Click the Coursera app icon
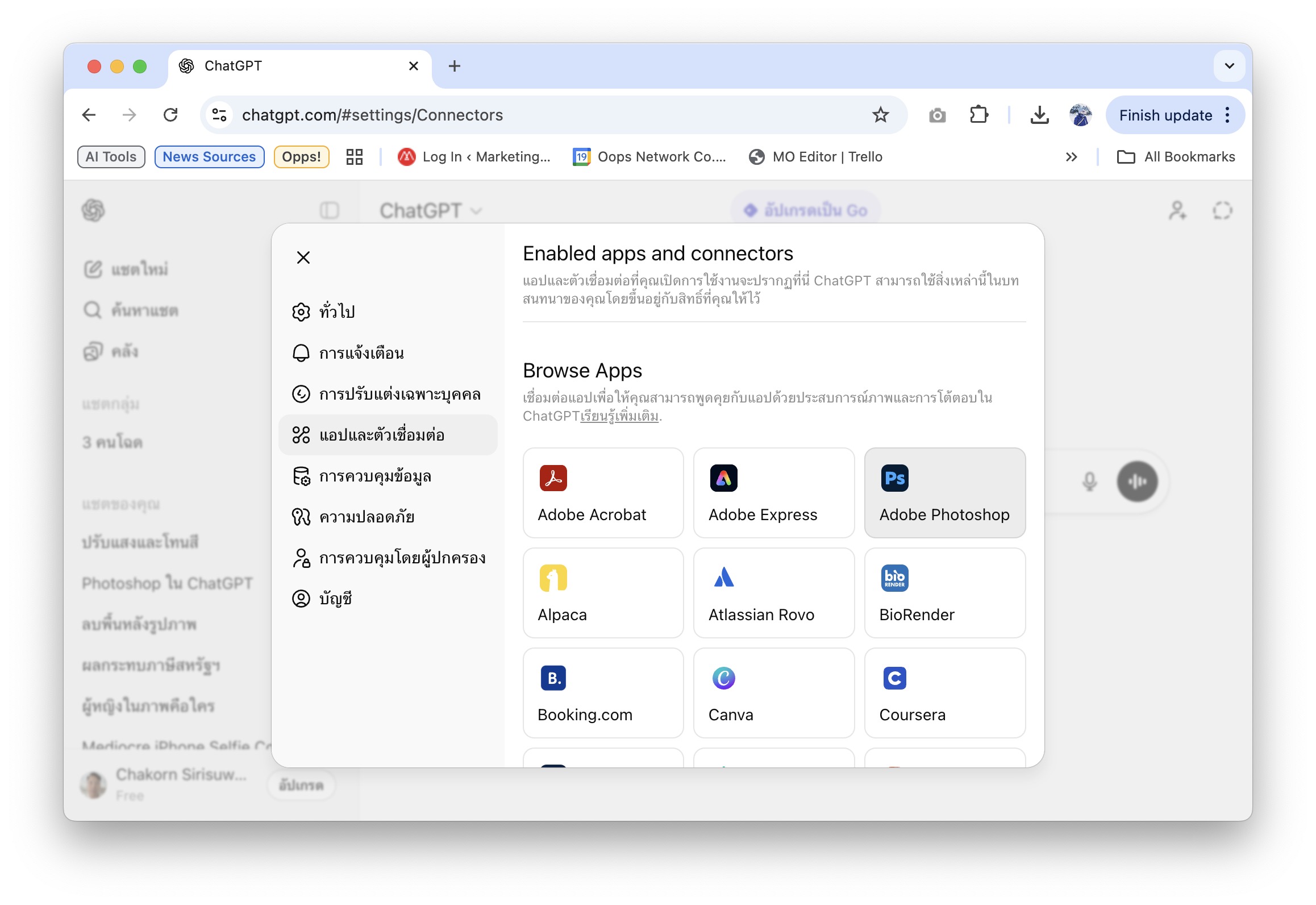The image size is (1316, 905). (x=895, y=678)
